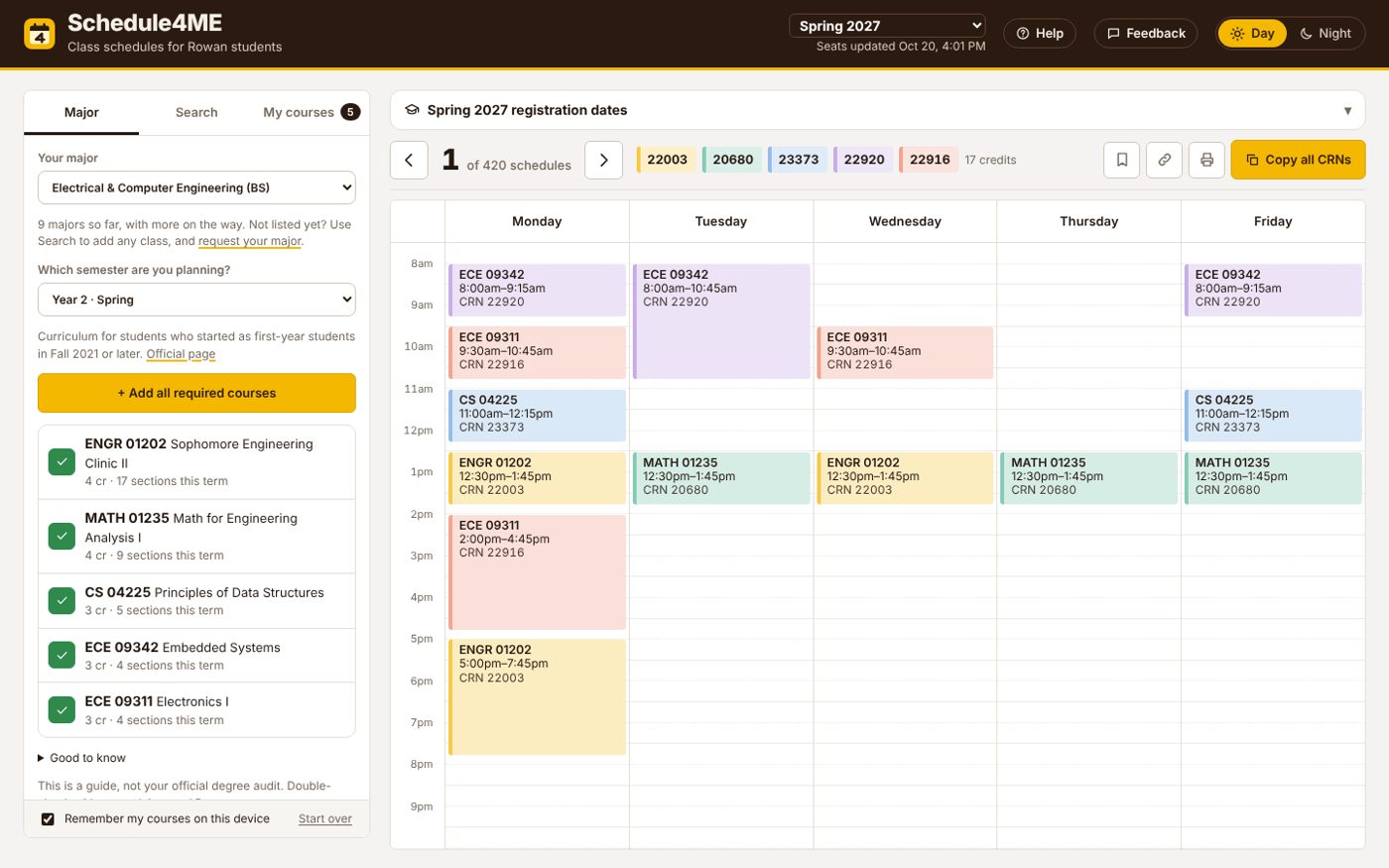Follow the request your major link
Image resolution: width=1389 pixels, height=868 pixels.
coord(249,241)
